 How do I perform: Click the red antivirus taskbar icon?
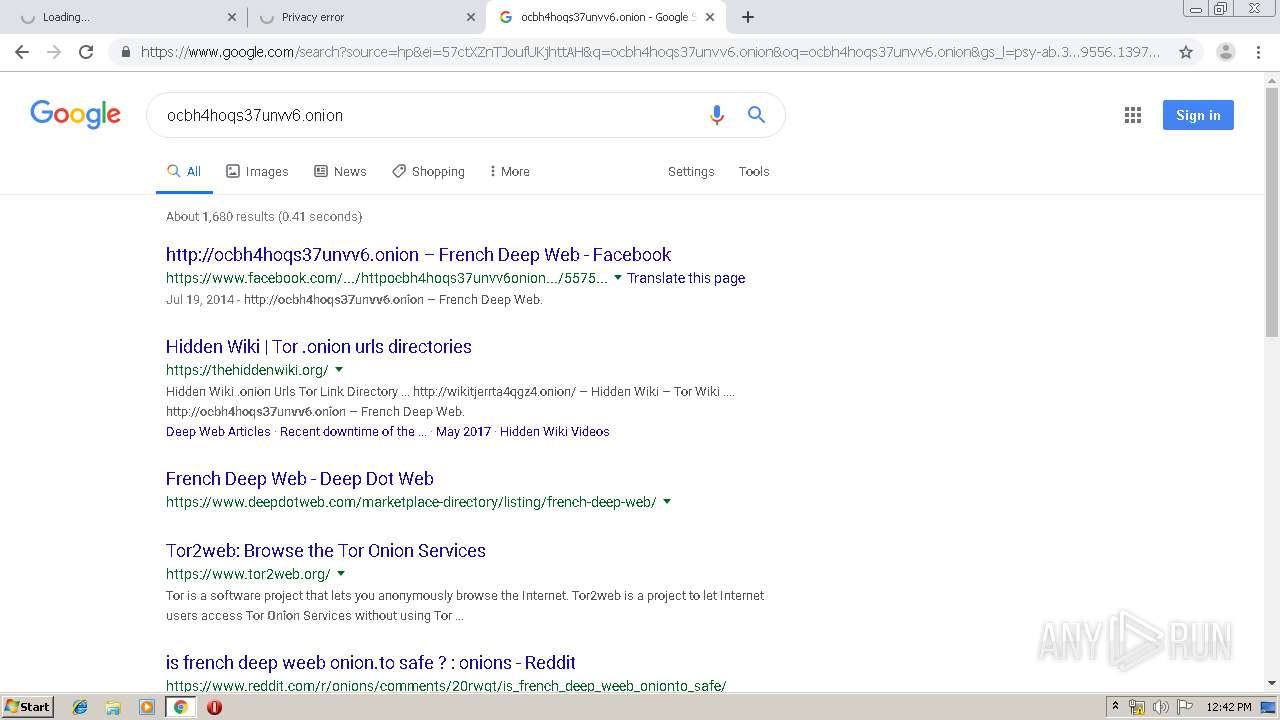coord(214,707)
